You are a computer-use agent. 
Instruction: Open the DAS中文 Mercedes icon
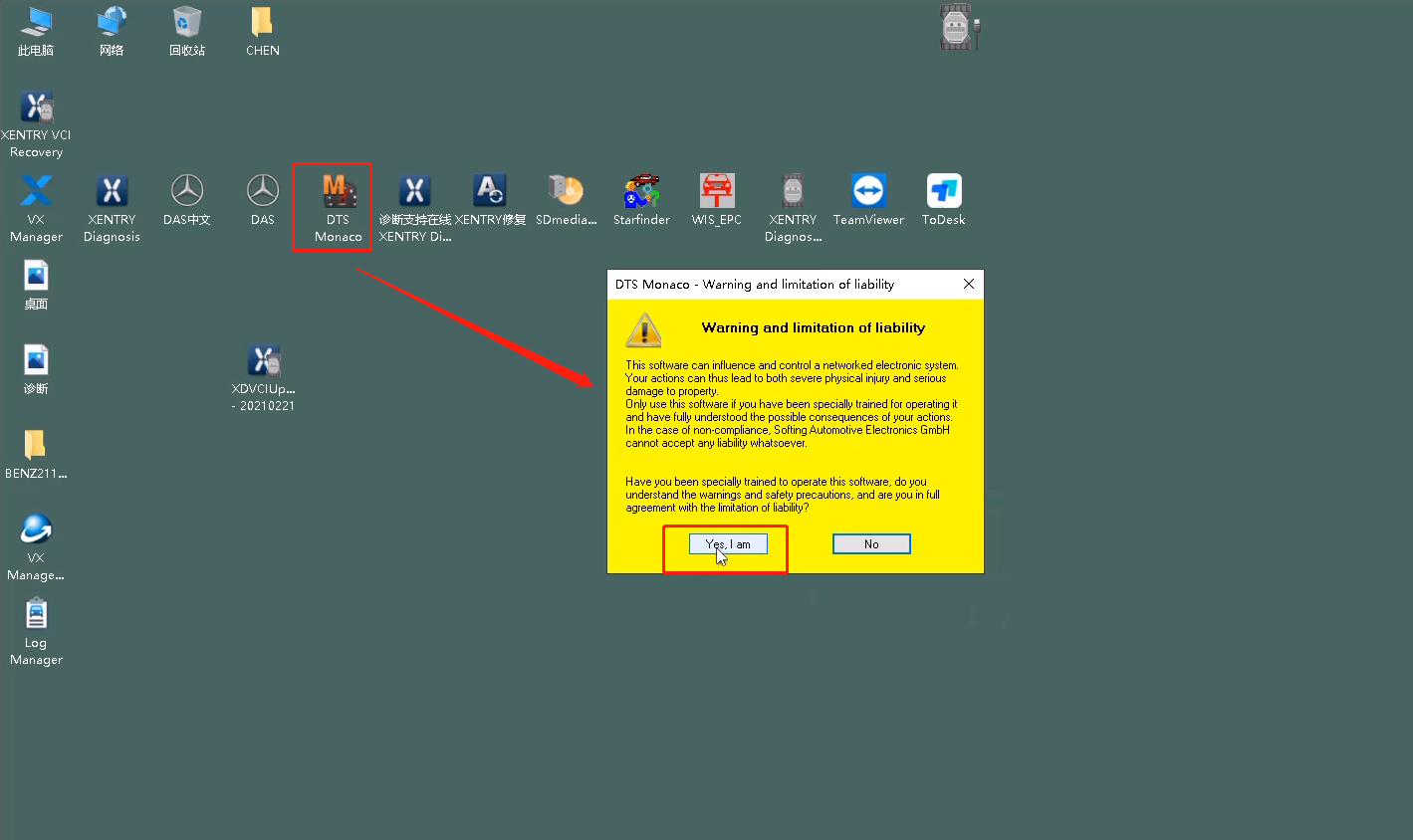point(187,200)
